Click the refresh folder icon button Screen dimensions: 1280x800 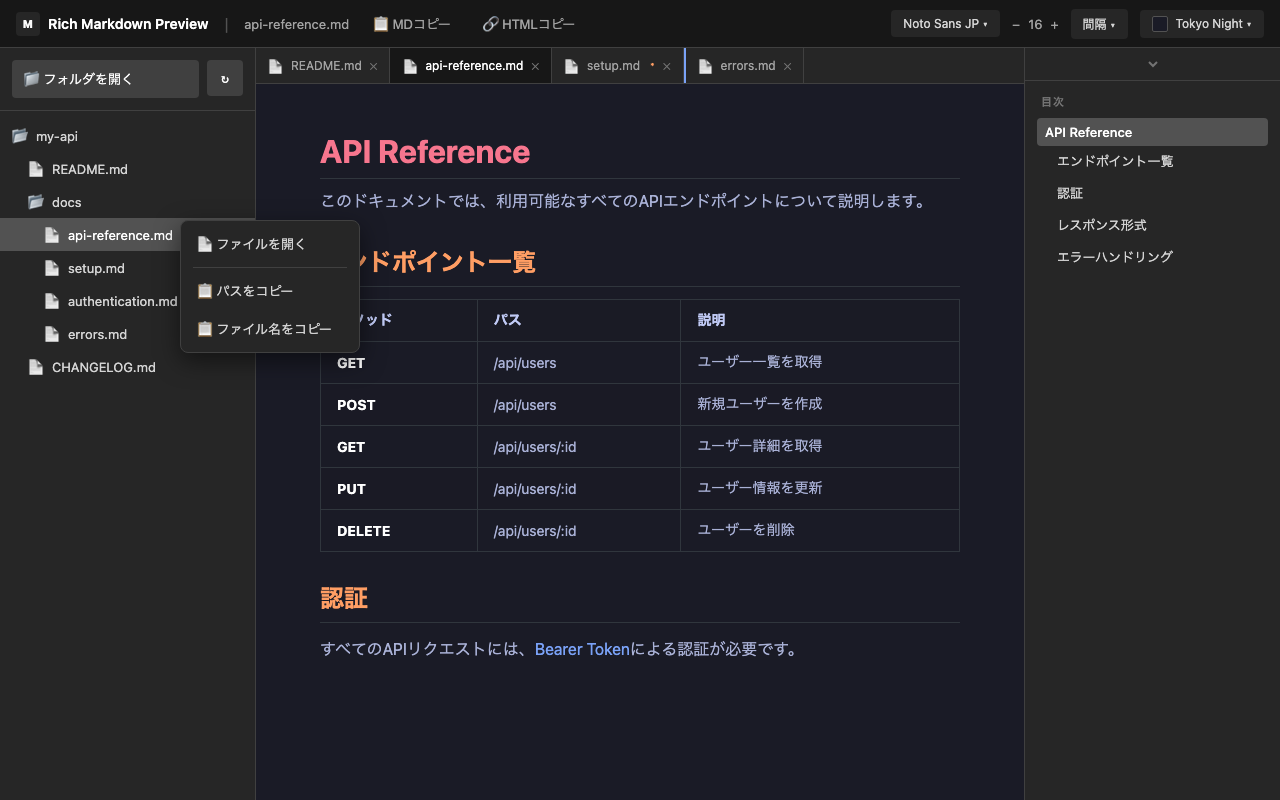(x=225, y=78)
